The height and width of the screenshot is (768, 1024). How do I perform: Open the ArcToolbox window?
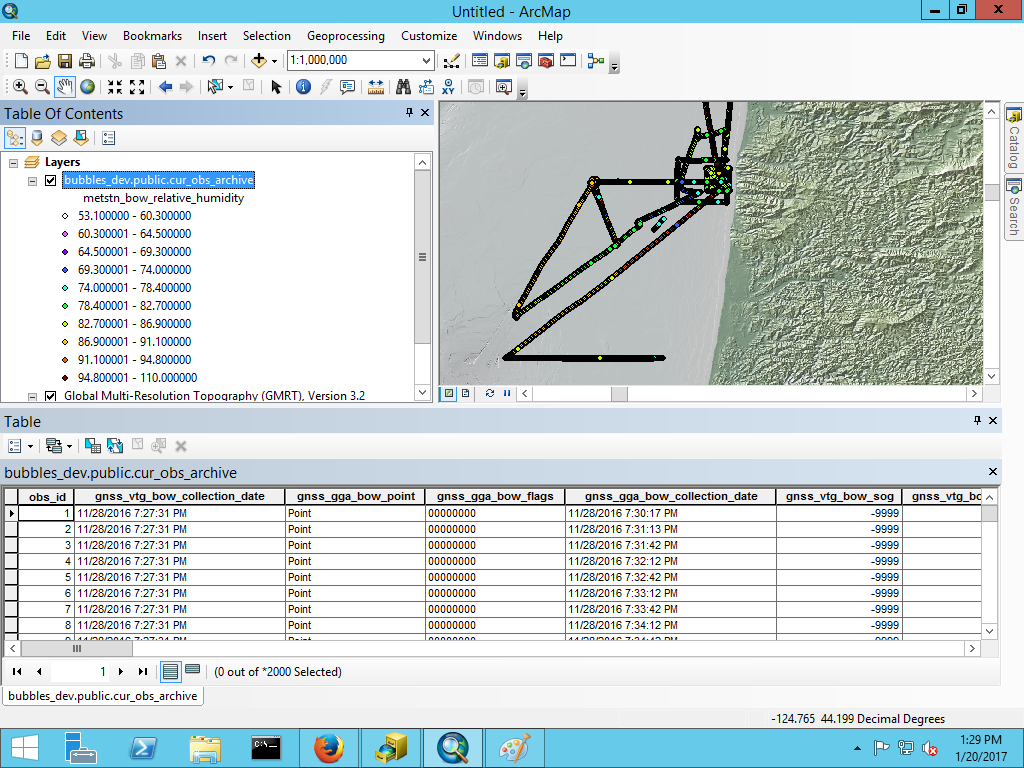tap(546, 61)
